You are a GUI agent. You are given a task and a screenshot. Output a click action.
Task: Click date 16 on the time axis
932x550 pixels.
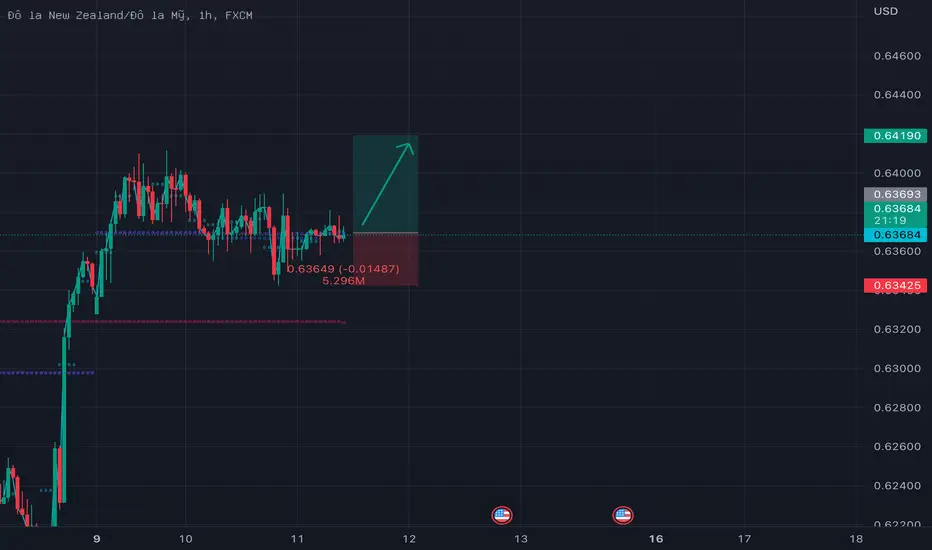656,539
